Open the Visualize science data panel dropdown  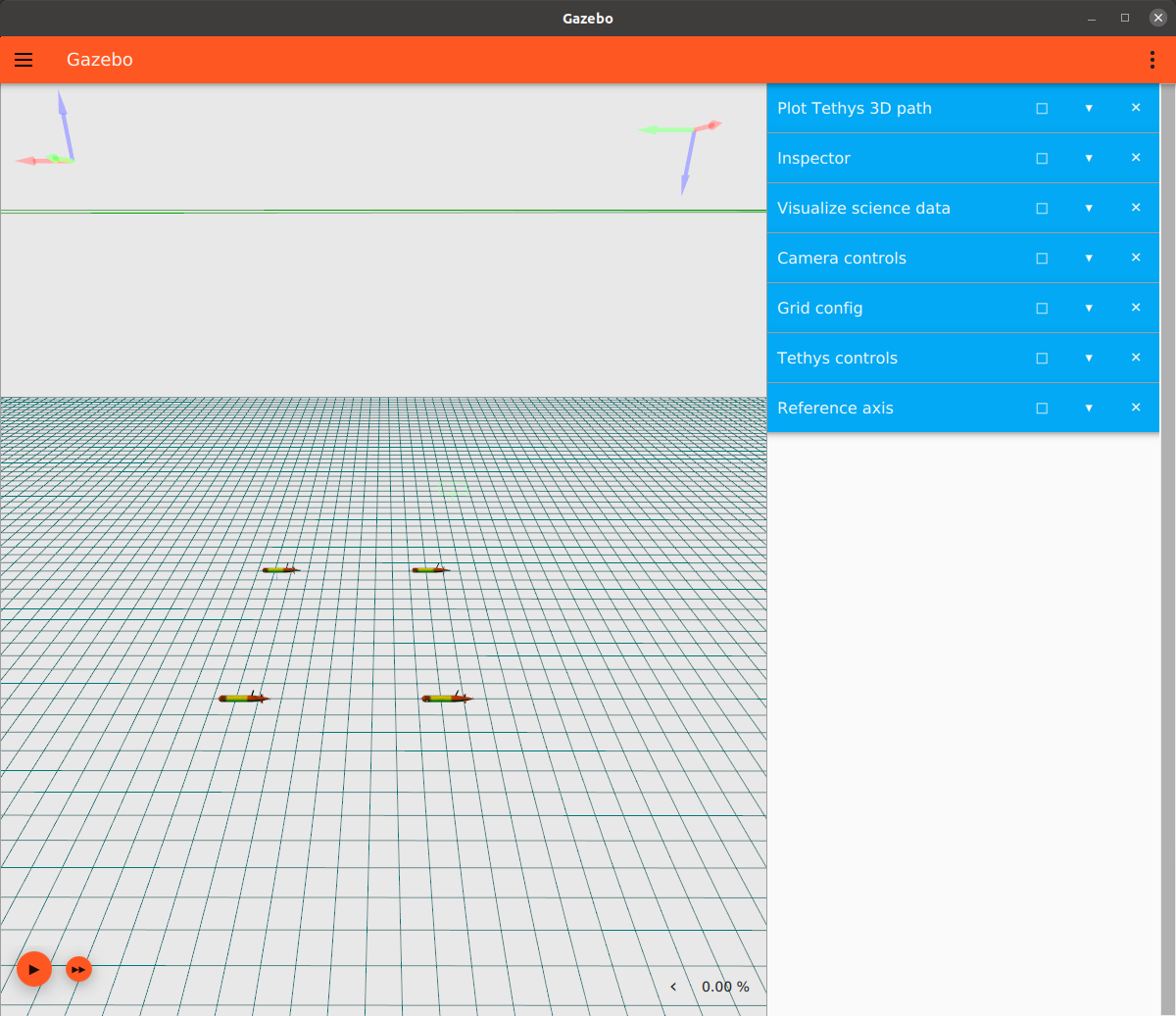tap(1089, 208)
